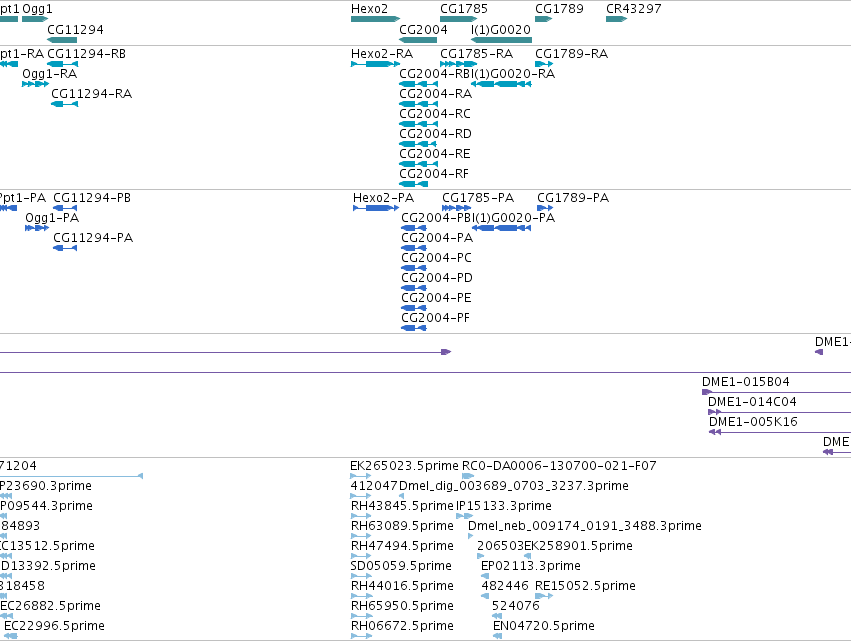Select the l(1)G0020 teal gene arrow glyph

(x=501, y=40)
